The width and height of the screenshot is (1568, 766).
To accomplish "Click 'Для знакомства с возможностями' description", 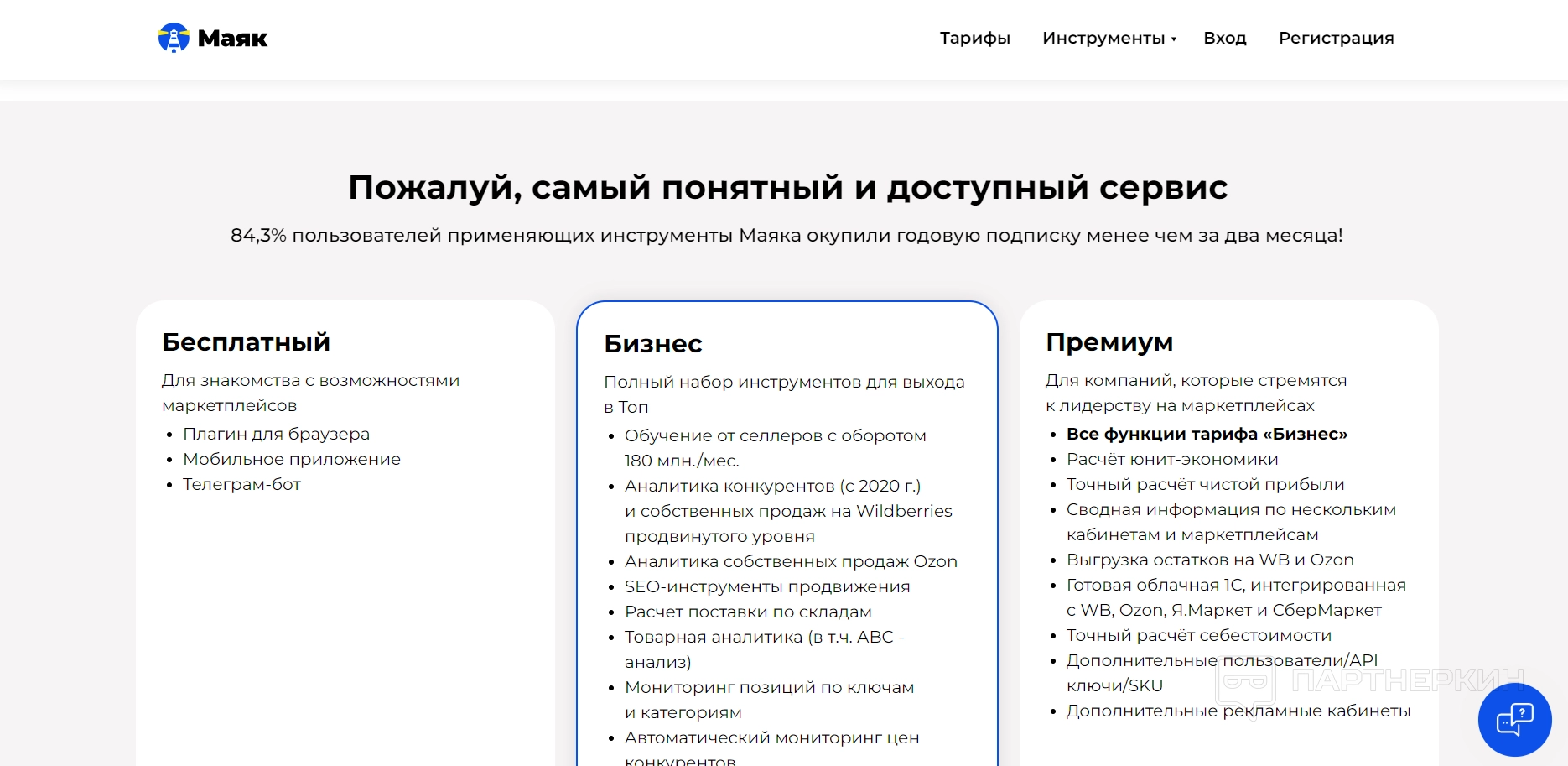I will (310, 393).
